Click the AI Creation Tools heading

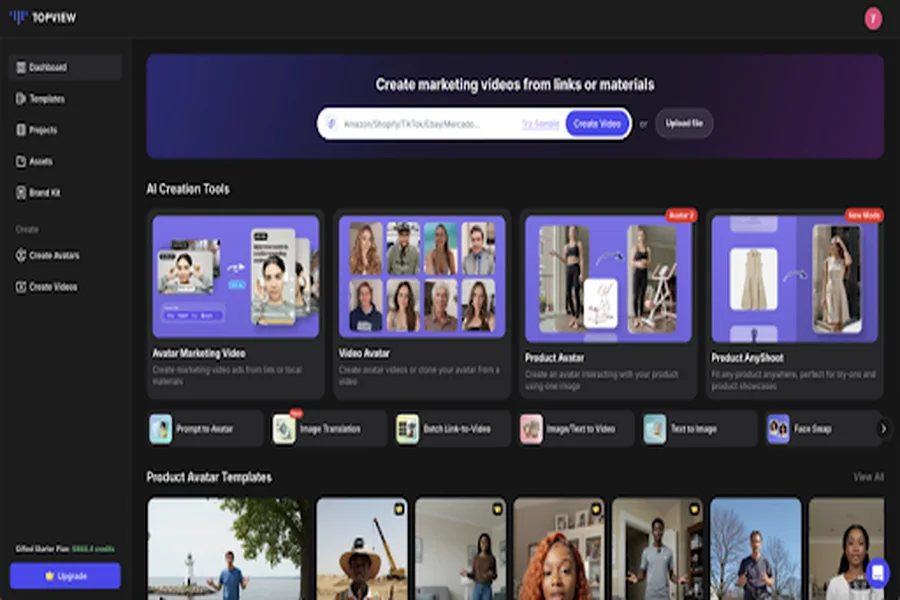[188, 189]
